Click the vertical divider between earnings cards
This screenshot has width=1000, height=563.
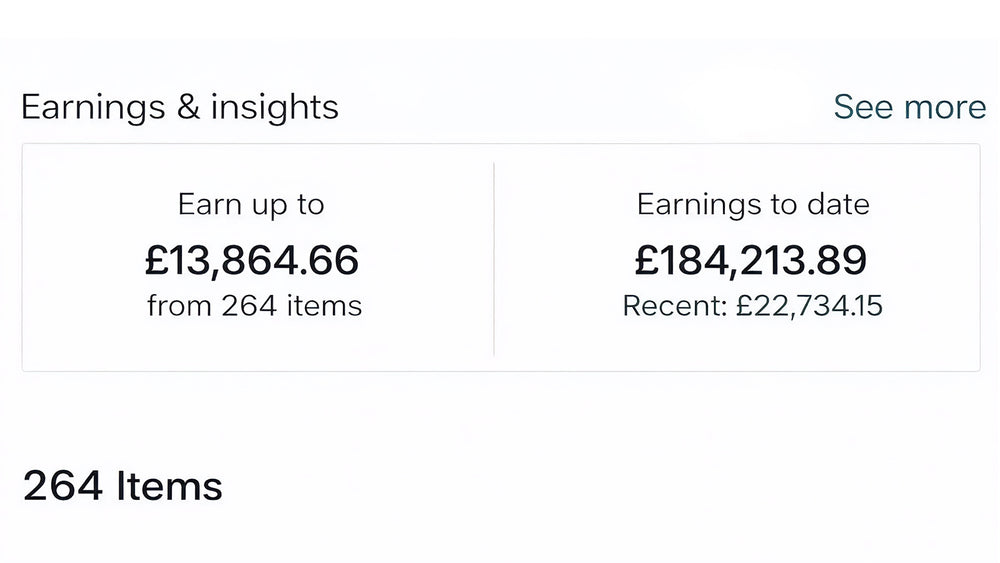pyautogui.click(x=494, y=257)
